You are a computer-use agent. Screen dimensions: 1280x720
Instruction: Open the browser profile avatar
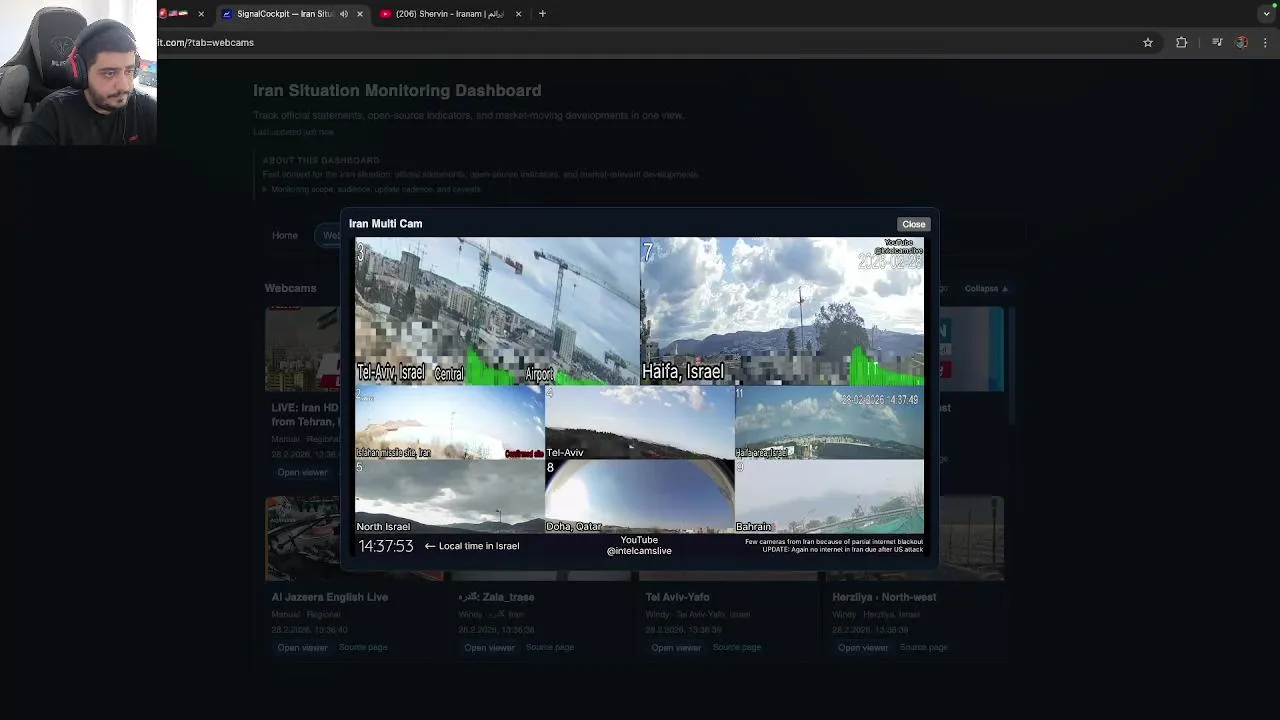tap(1241, 43)
